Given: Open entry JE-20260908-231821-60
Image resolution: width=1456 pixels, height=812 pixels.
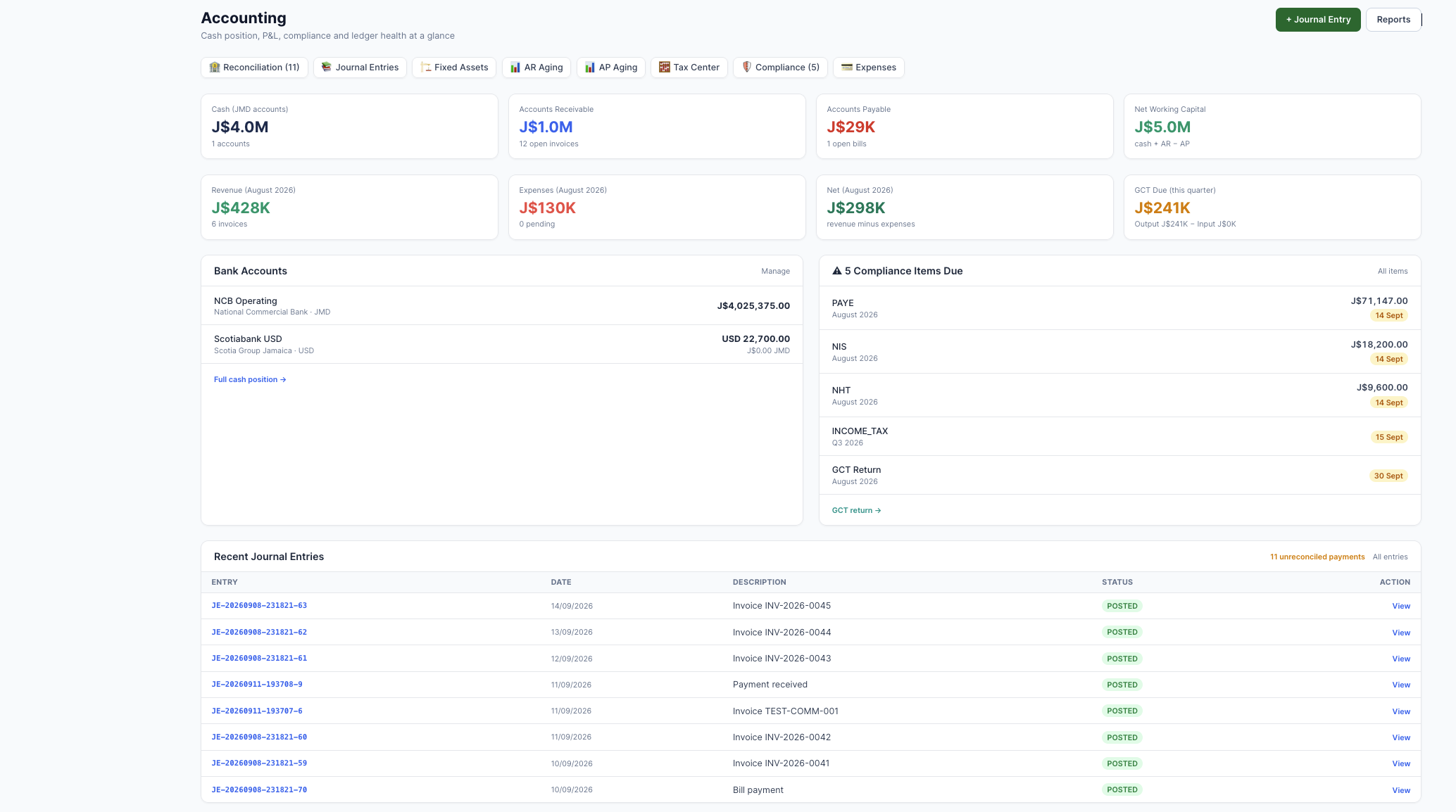Looking at the screenshot, I should (x=259, y=737).
